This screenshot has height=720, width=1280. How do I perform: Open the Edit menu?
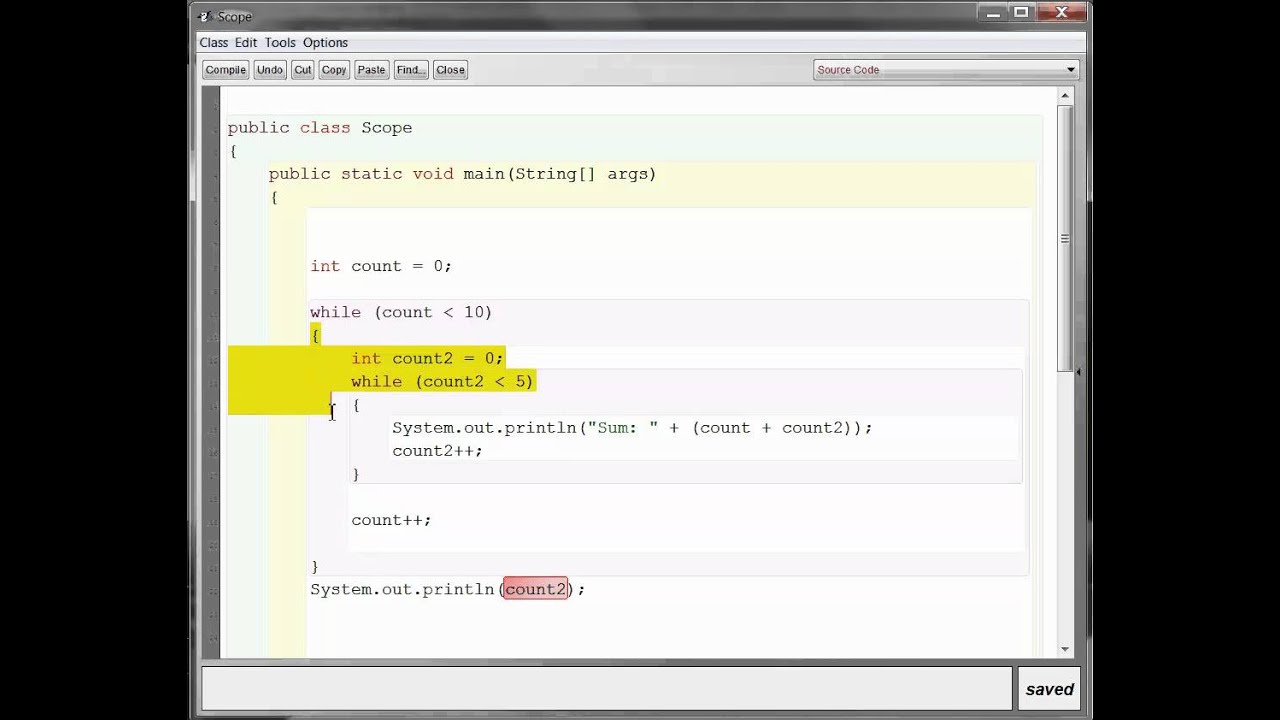(x=246, y=42)
